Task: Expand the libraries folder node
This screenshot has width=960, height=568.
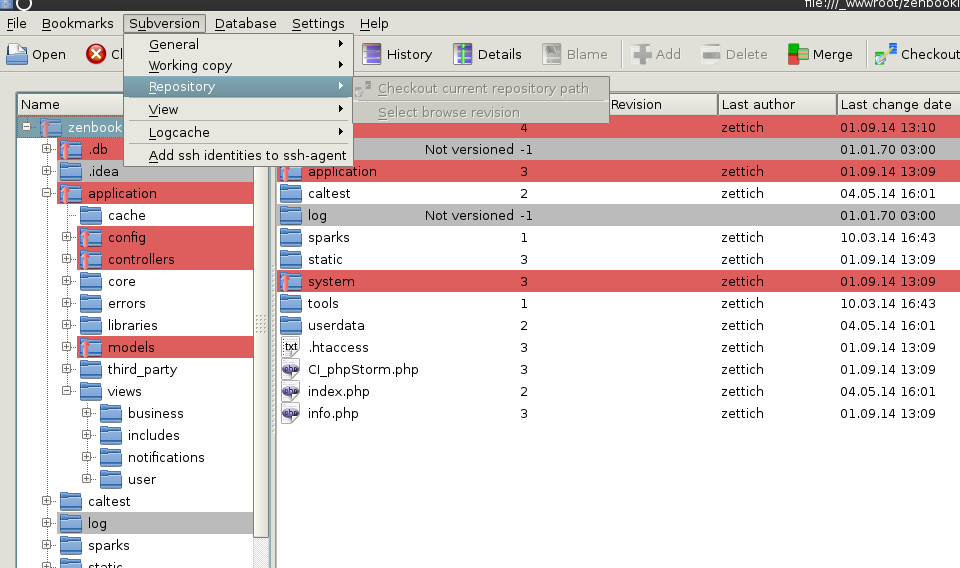Action: (67, 325)
